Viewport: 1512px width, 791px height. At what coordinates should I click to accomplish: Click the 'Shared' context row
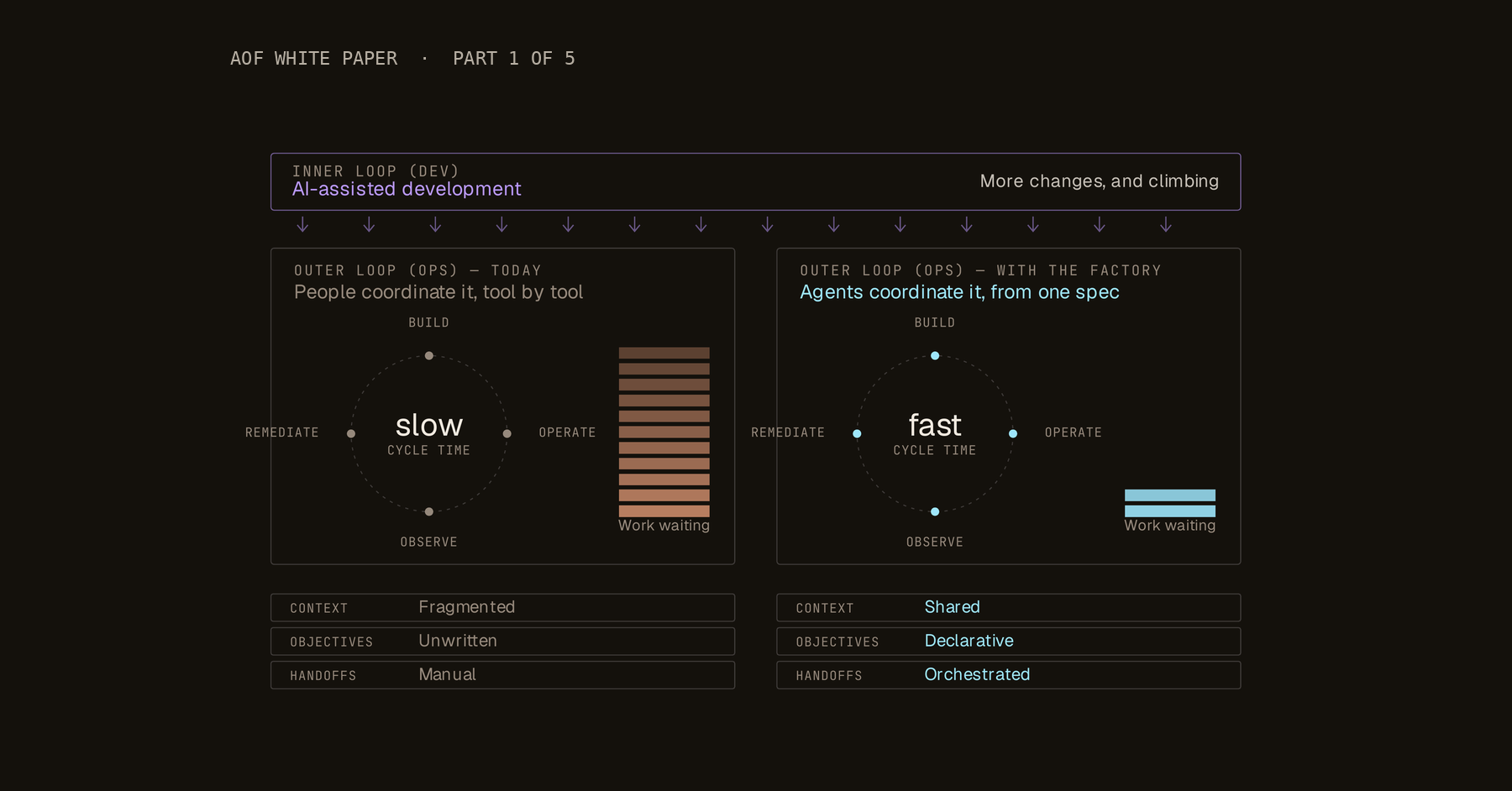pos(1009,608)
